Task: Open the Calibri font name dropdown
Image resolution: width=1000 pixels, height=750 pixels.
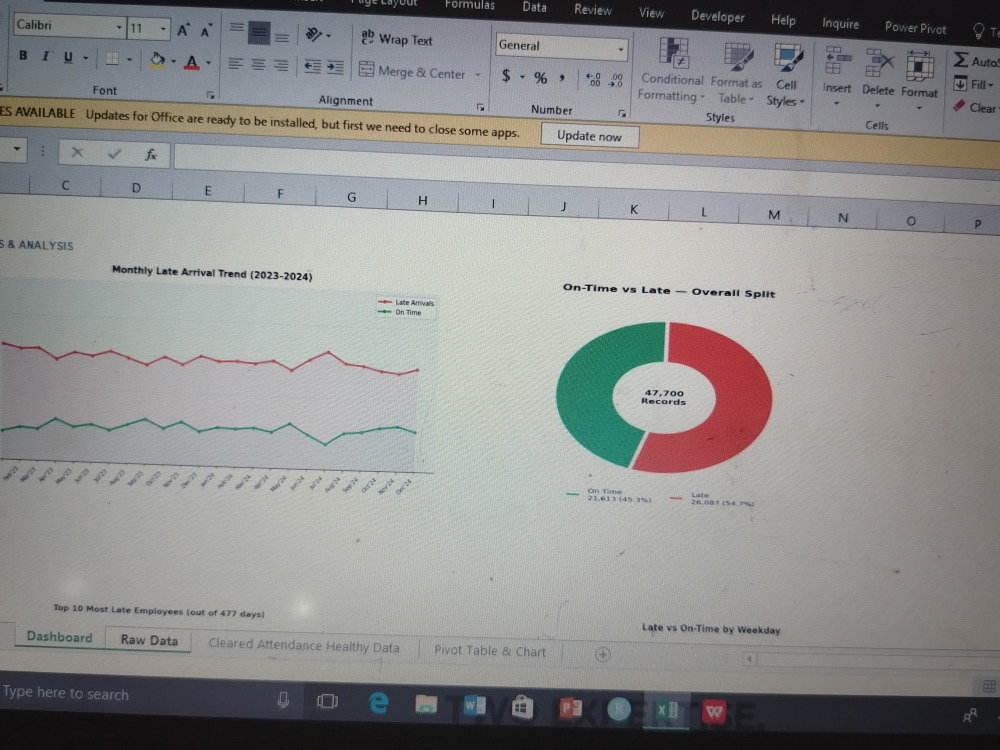Action: (x=119, y=27)
